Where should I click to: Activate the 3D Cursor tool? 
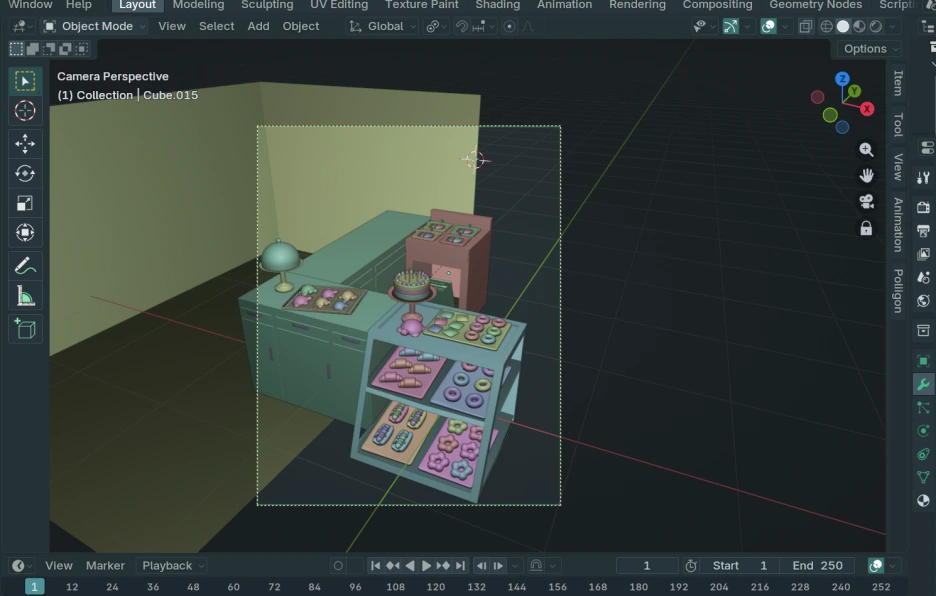pos(24,111)
